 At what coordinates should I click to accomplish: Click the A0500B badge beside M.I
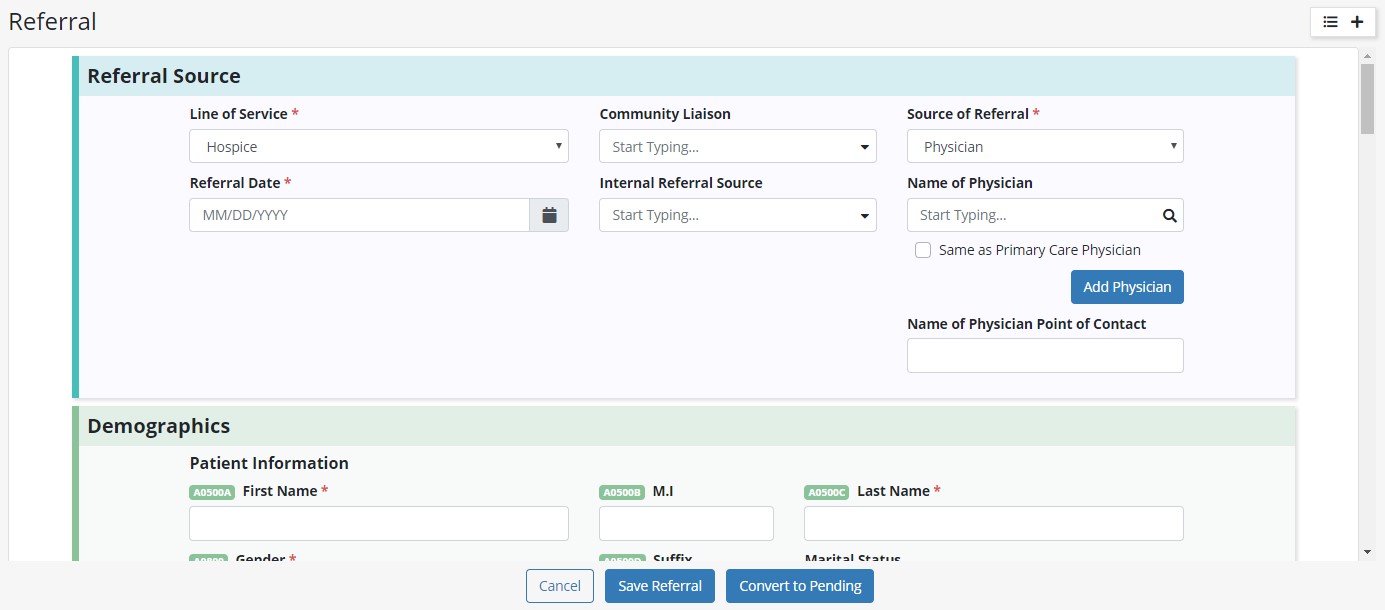(621, 492)
